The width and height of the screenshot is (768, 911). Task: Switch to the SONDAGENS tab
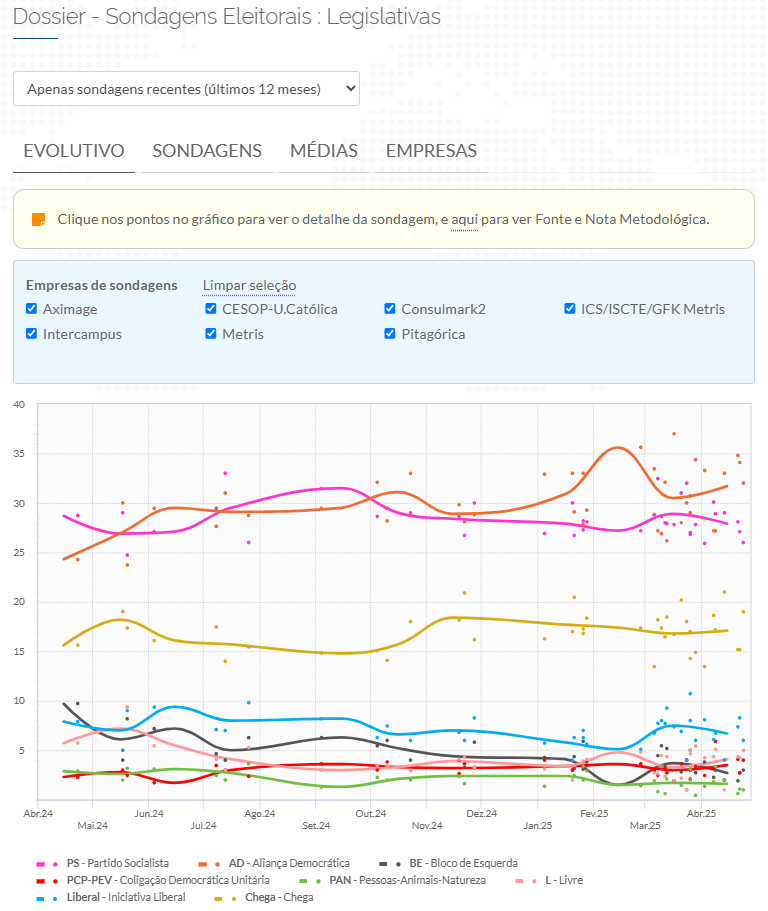pos(207,151)
